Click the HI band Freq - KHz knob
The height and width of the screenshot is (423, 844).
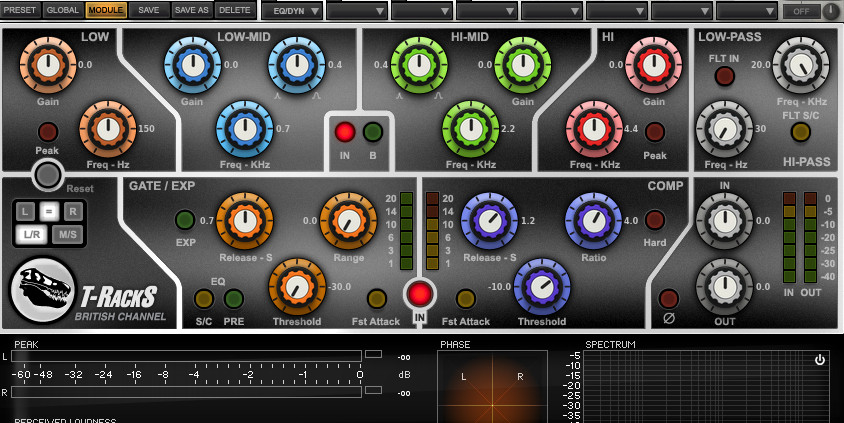pyautogui.click(x=595, y=129)
